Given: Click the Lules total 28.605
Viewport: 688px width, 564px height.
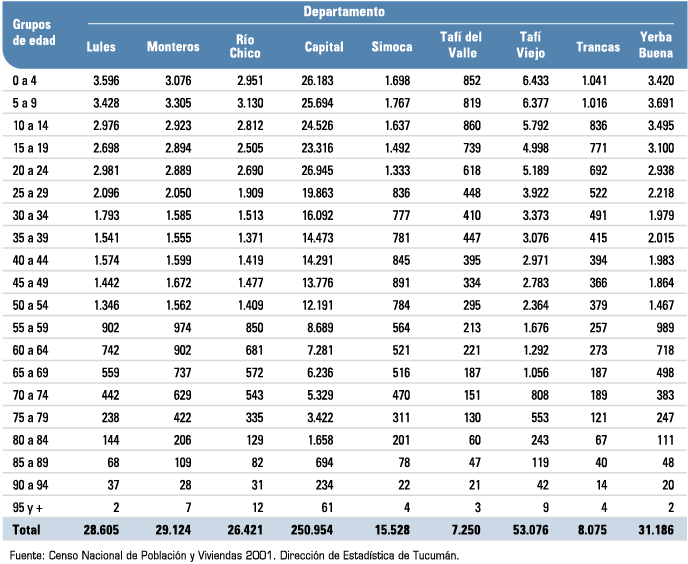Looking at the screenshot, I should [101, 530].
